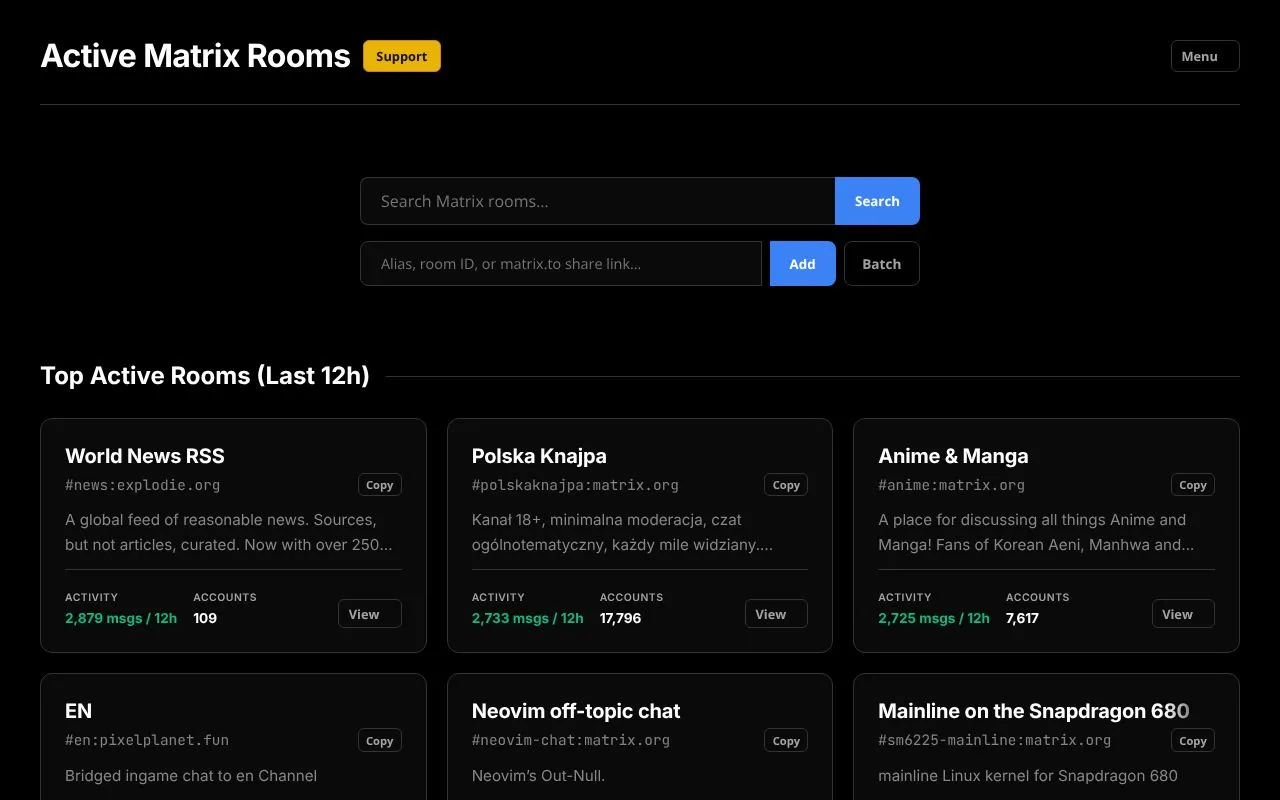Click the 2,733 msgs / 12h value
1280x800 pixels.
(528, 618)
